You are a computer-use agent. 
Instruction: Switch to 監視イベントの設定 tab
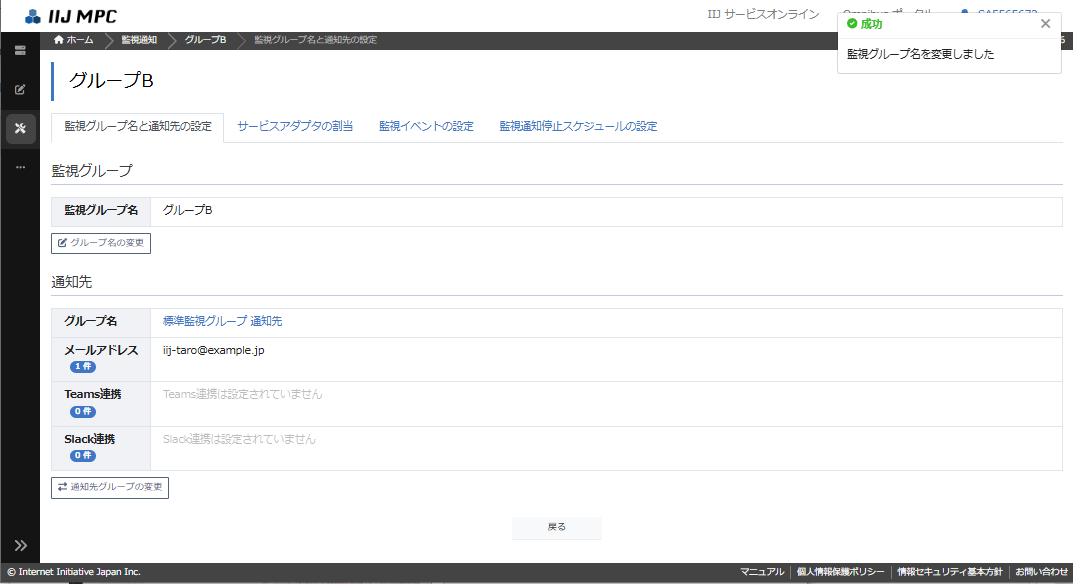pos(426,127)
